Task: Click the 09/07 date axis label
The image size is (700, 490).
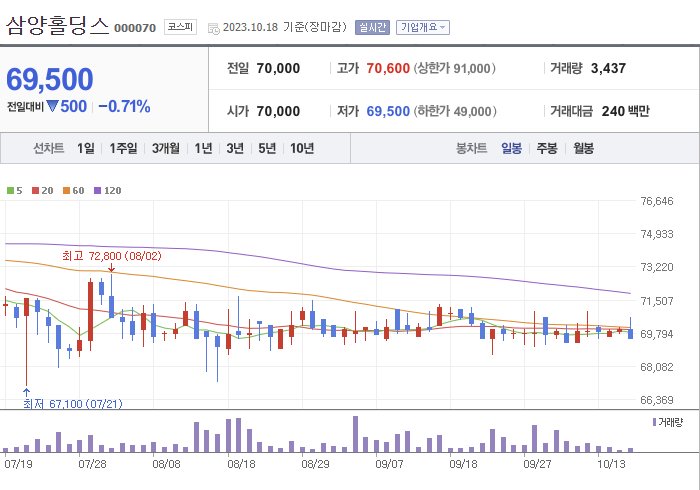Action: (389, 464)
